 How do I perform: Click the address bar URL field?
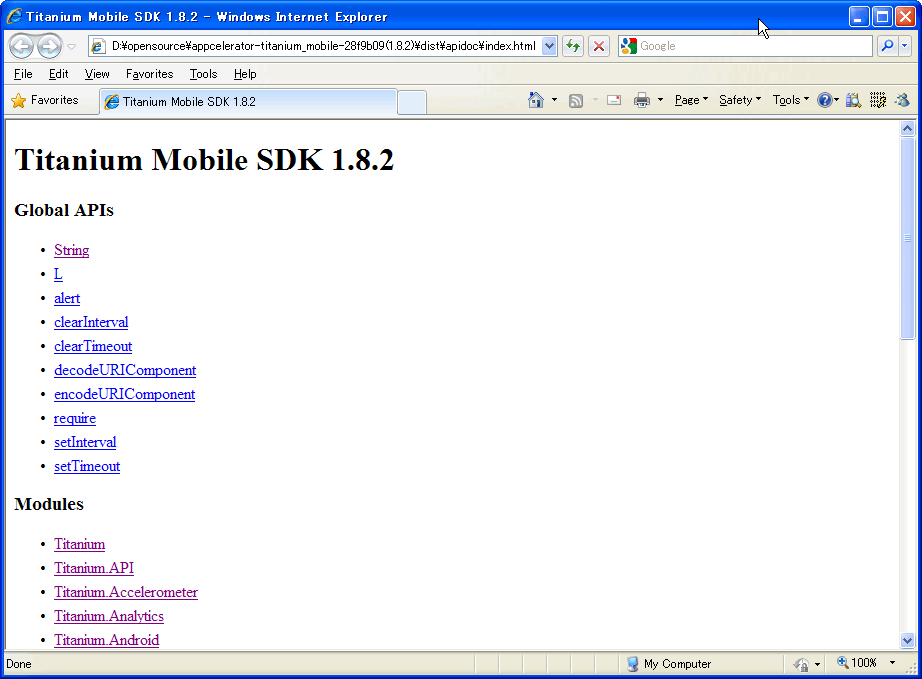[x=323, y=46]
